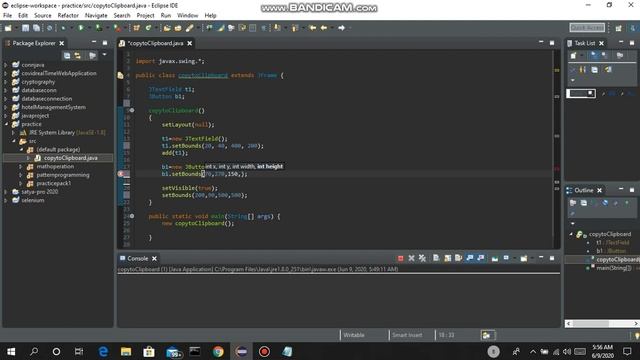This screenshot has height=360, width=640.
Task: Click the Quick Access search box
Action: pos(587,27)
